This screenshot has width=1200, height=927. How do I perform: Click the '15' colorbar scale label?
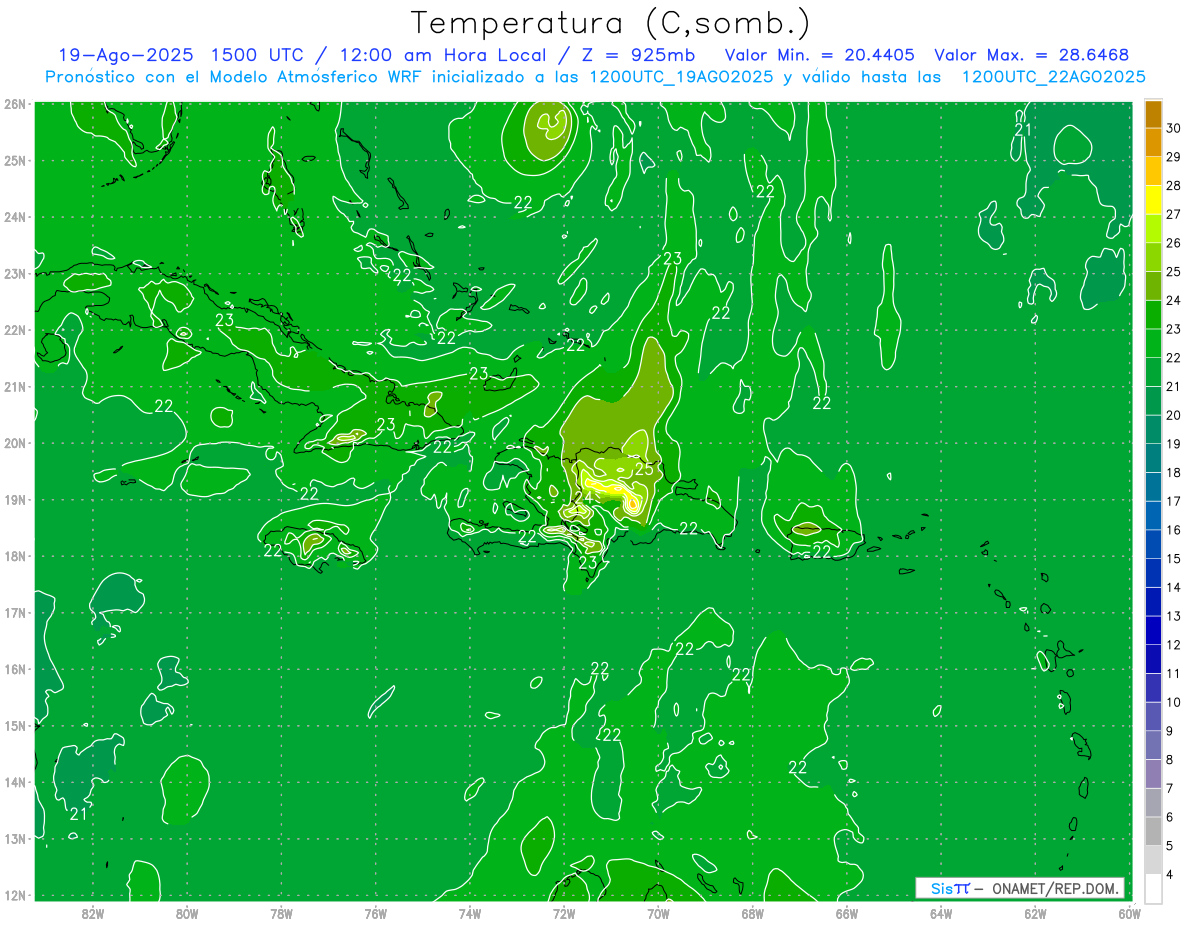[1174, 558]
